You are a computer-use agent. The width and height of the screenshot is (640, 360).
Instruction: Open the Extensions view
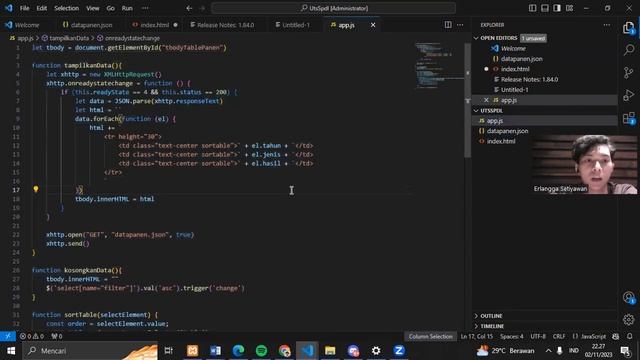point(629,118)
